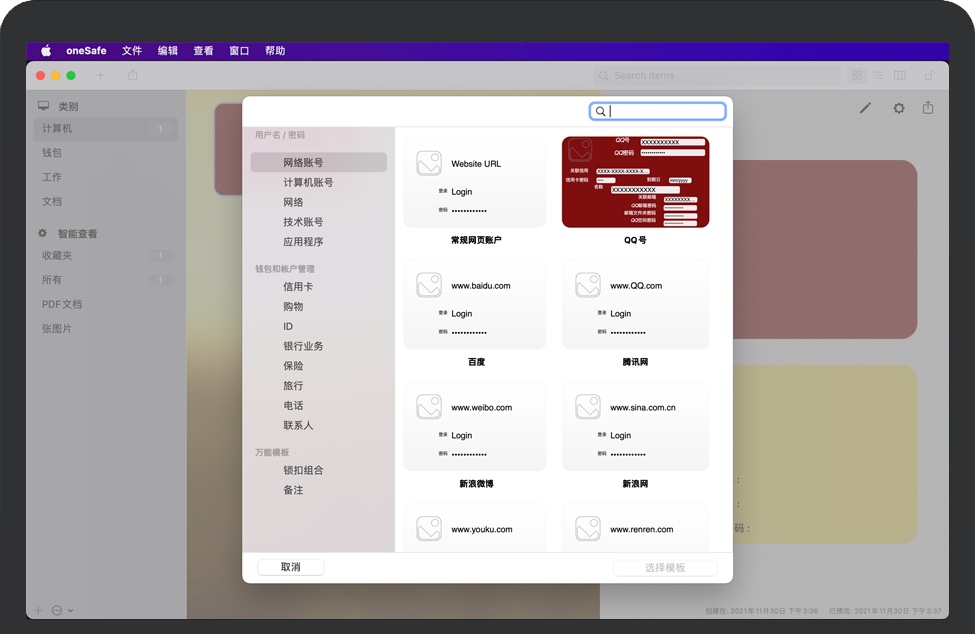Click the 选择模板 button
This screenshot has width=975, height=634.
(664, 568)
